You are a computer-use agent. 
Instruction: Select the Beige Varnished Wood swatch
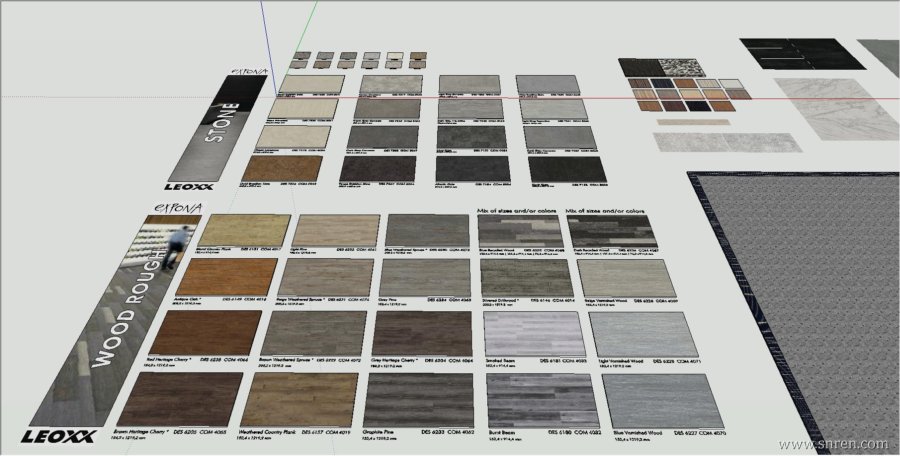(627, 279)
